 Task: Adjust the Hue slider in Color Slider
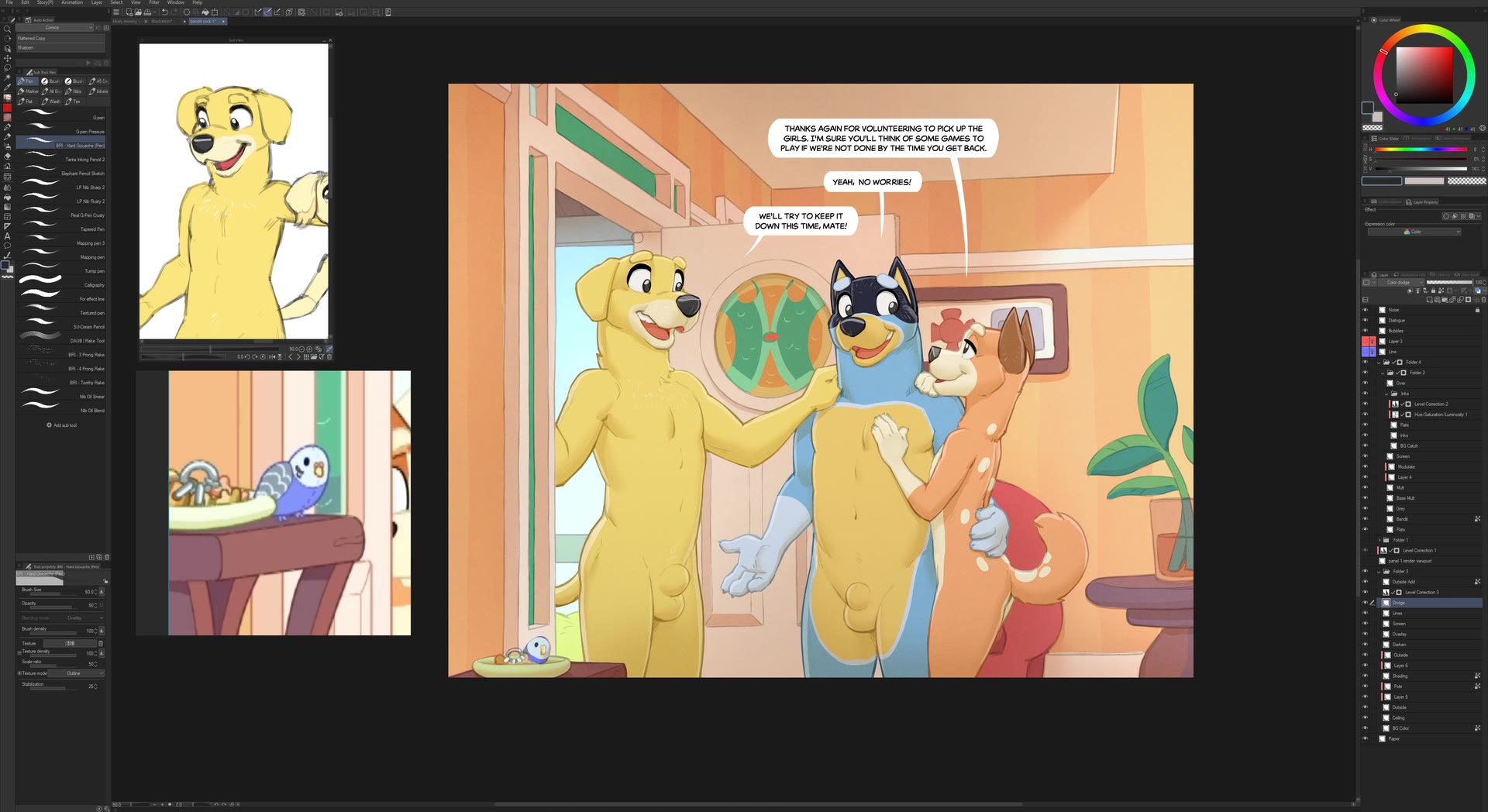[x=1421, y=150]
